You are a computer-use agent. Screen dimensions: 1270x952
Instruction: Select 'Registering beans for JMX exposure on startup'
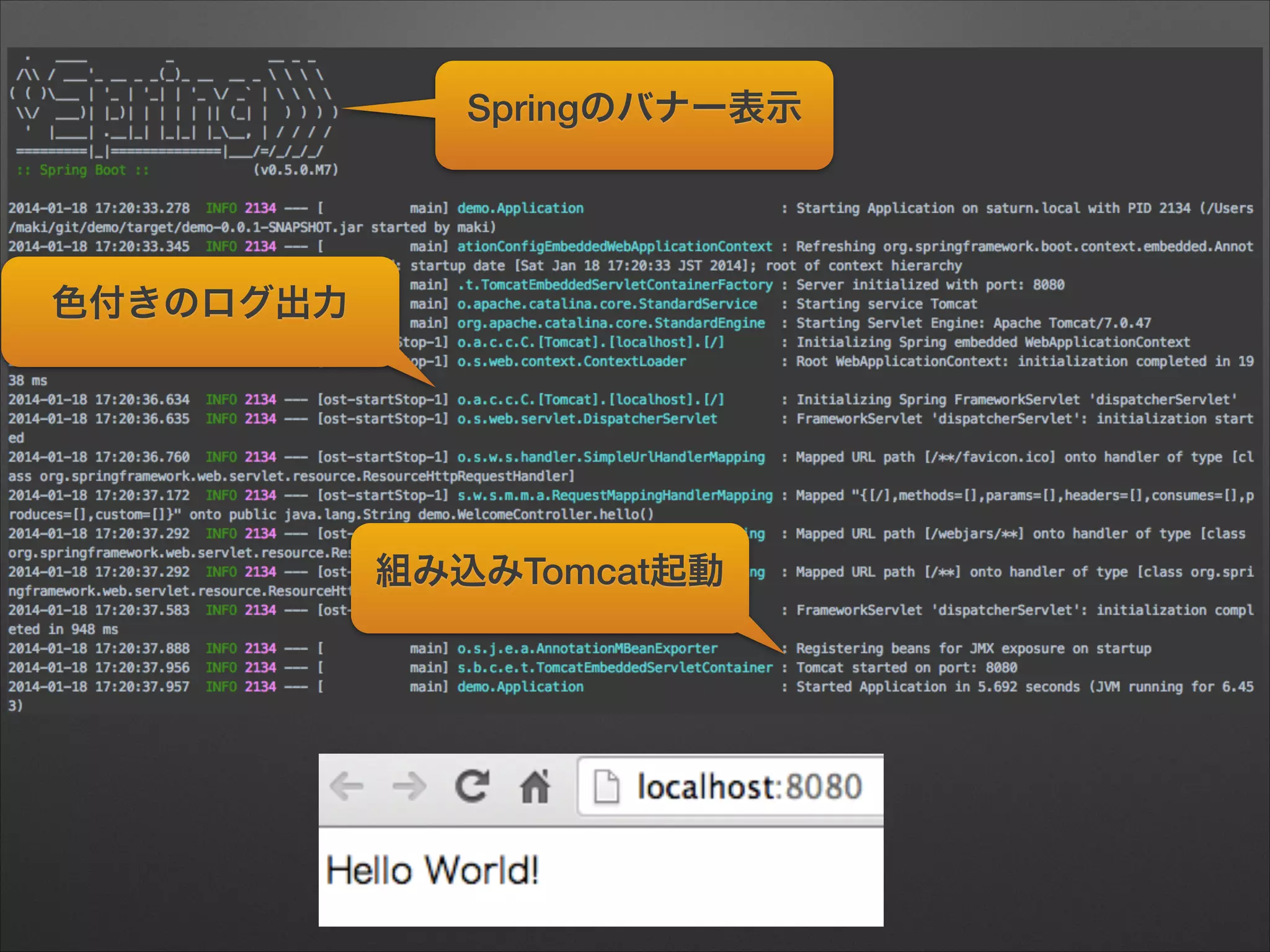[974, 648]
